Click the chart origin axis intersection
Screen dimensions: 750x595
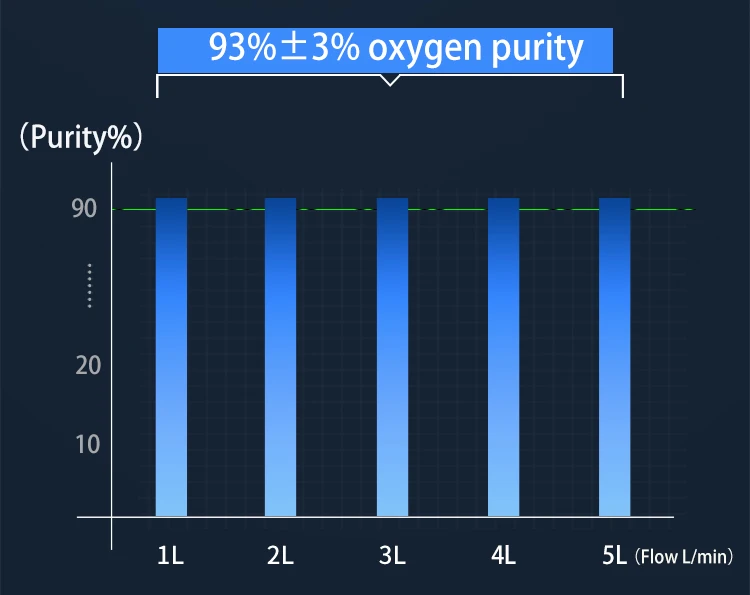[111, 517]
